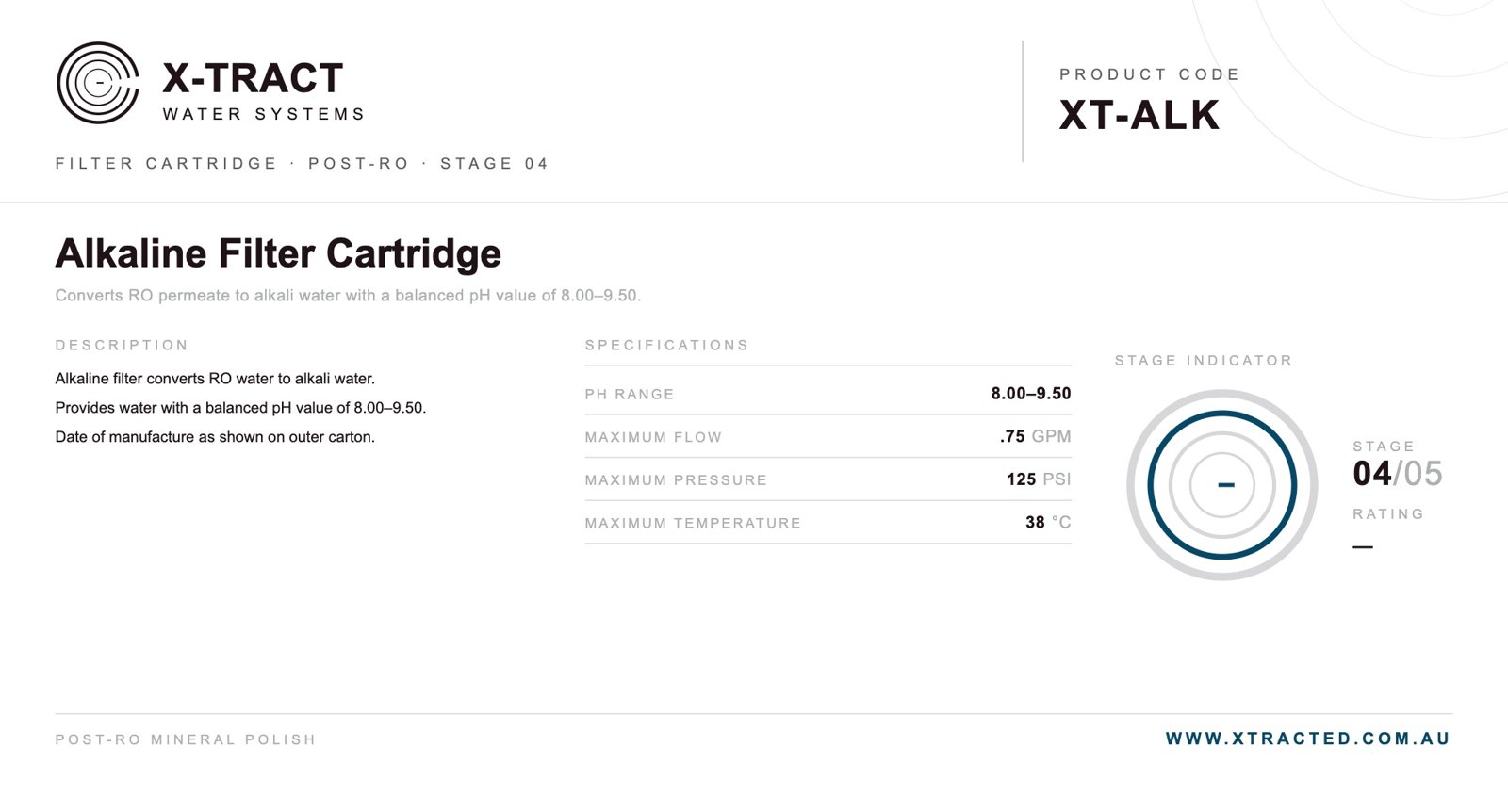Click the SPECIFICATIONS section label

pos(666,346)
